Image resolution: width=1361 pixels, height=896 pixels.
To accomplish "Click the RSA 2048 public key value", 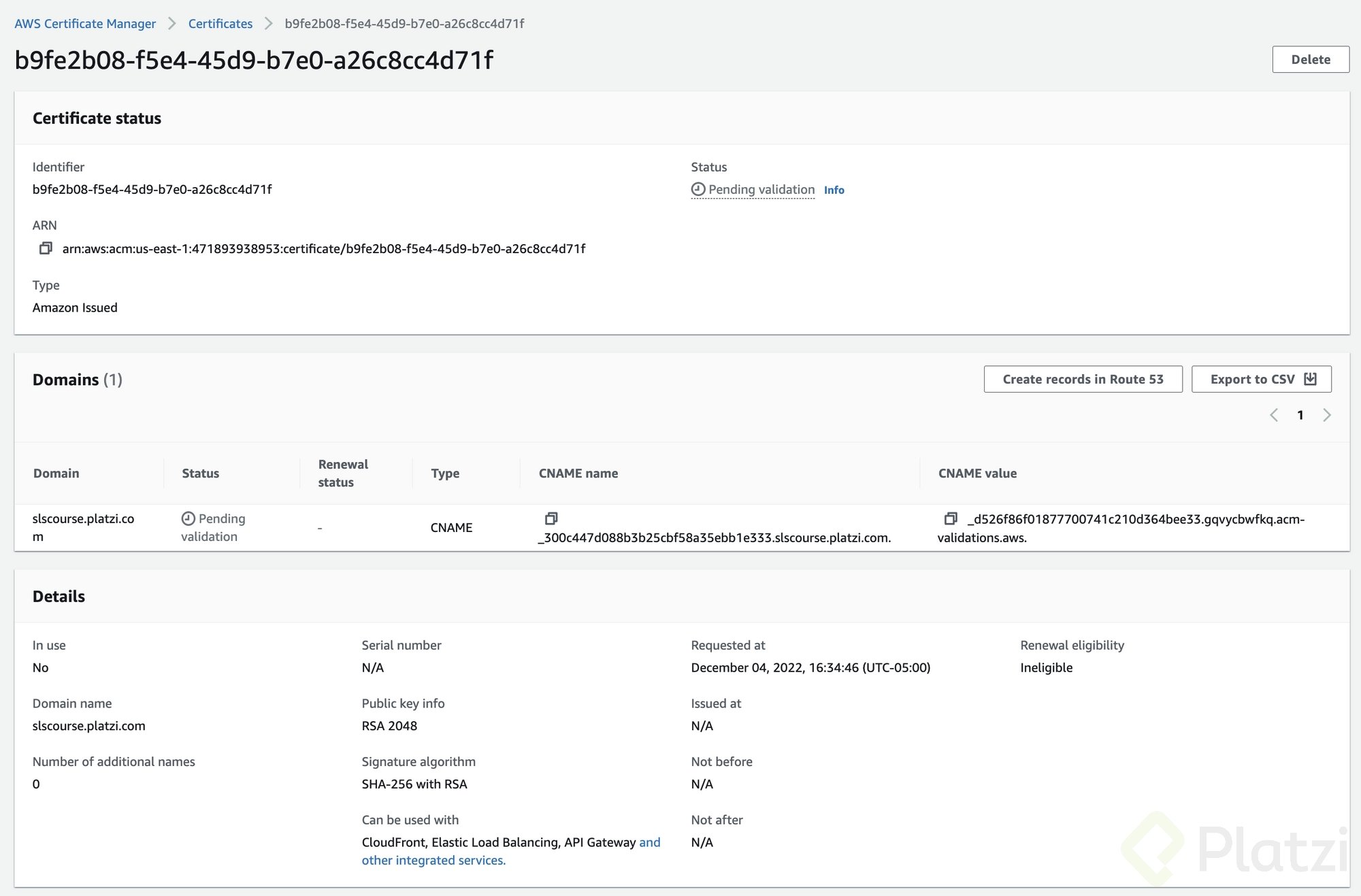I will tap(389, 726).
